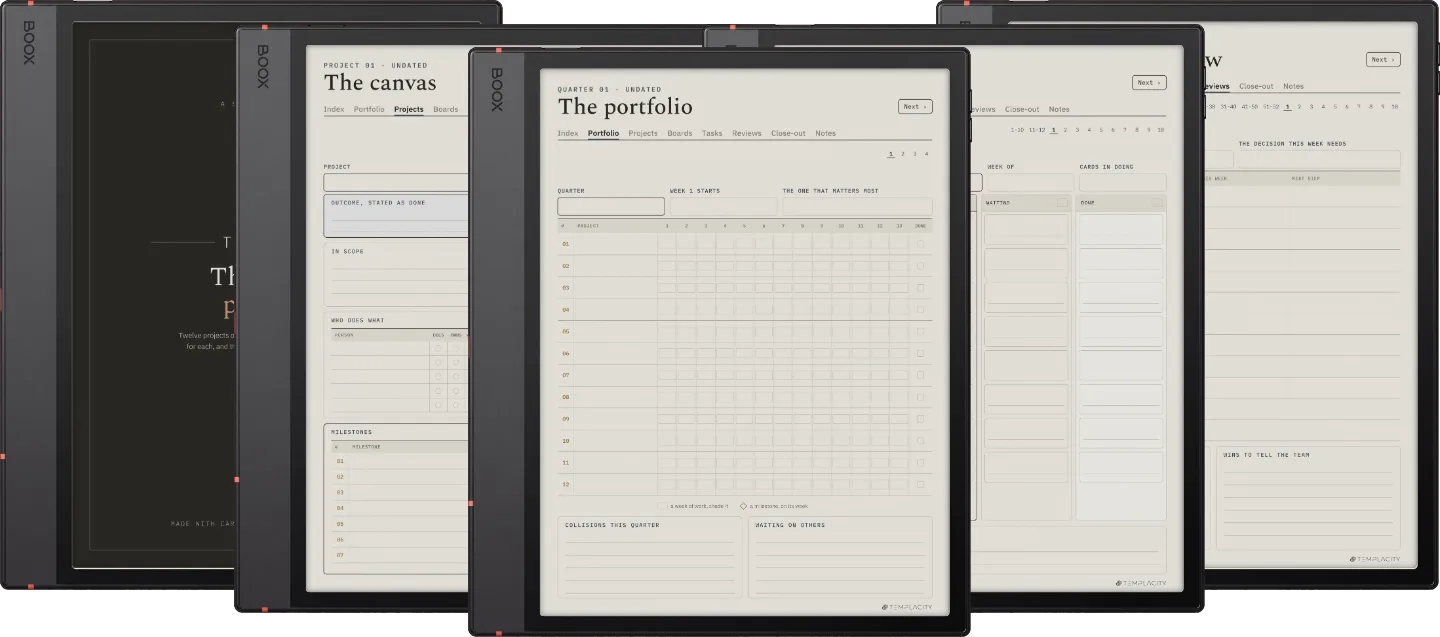Image resolution: width=1440 pixels, height=637 pixels.
Task: Click The One That Matters Most field
Action: tap(857, 206)
